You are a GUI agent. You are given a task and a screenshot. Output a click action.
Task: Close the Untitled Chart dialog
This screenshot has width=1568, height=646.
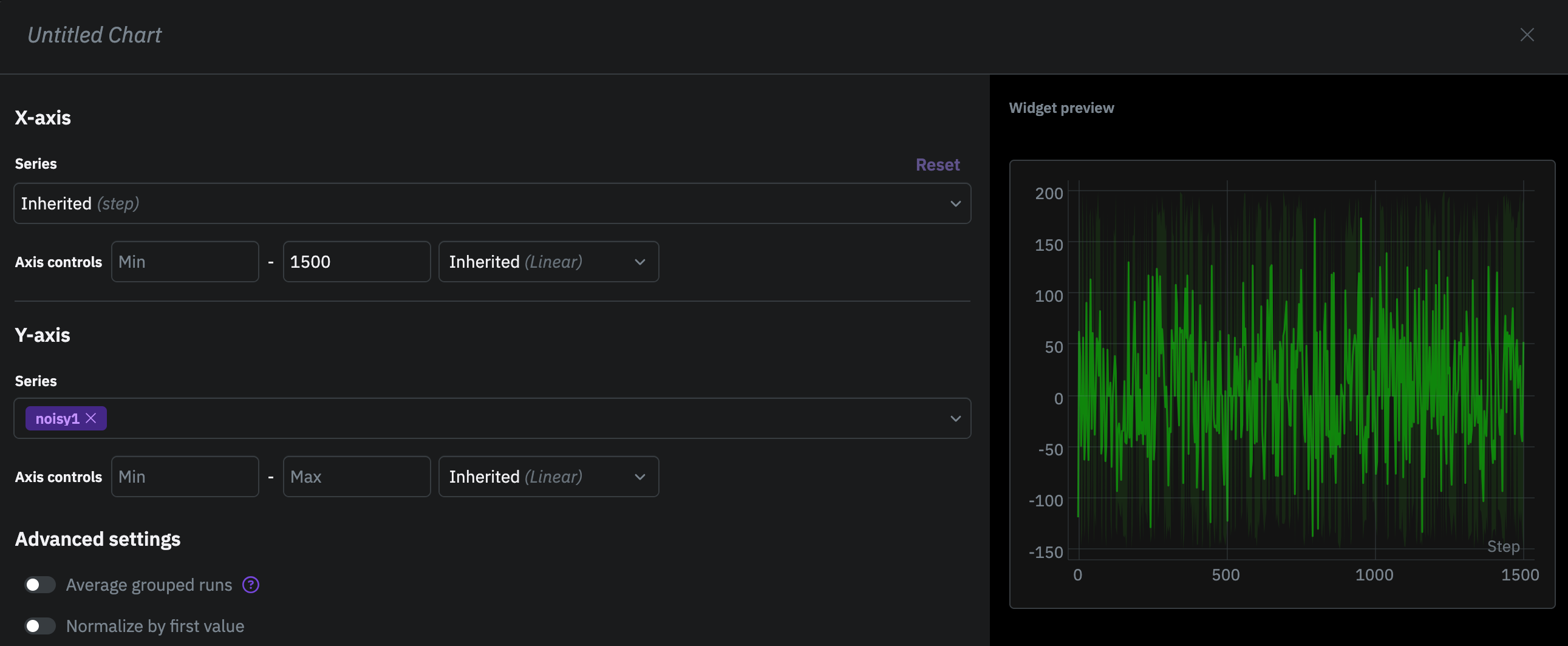(1527, 35)
